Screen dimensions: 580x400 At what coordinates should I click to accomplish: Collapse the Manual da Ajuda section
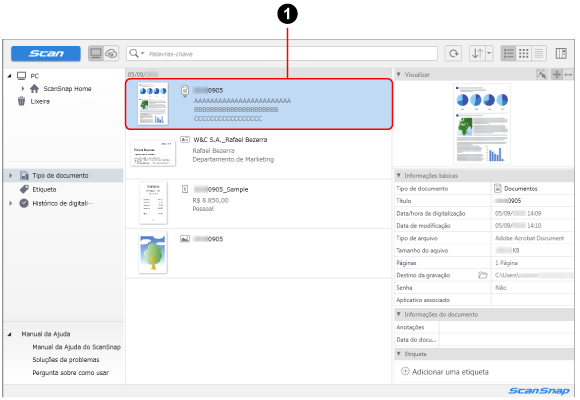9,334
